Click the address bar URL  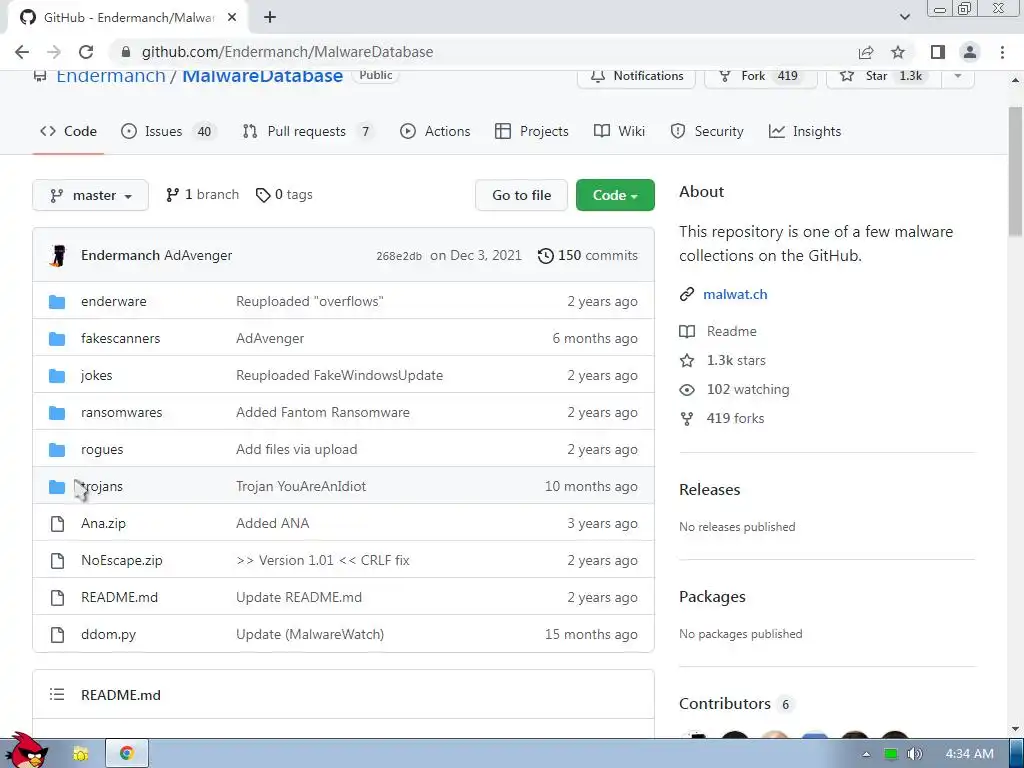point(287,52)
